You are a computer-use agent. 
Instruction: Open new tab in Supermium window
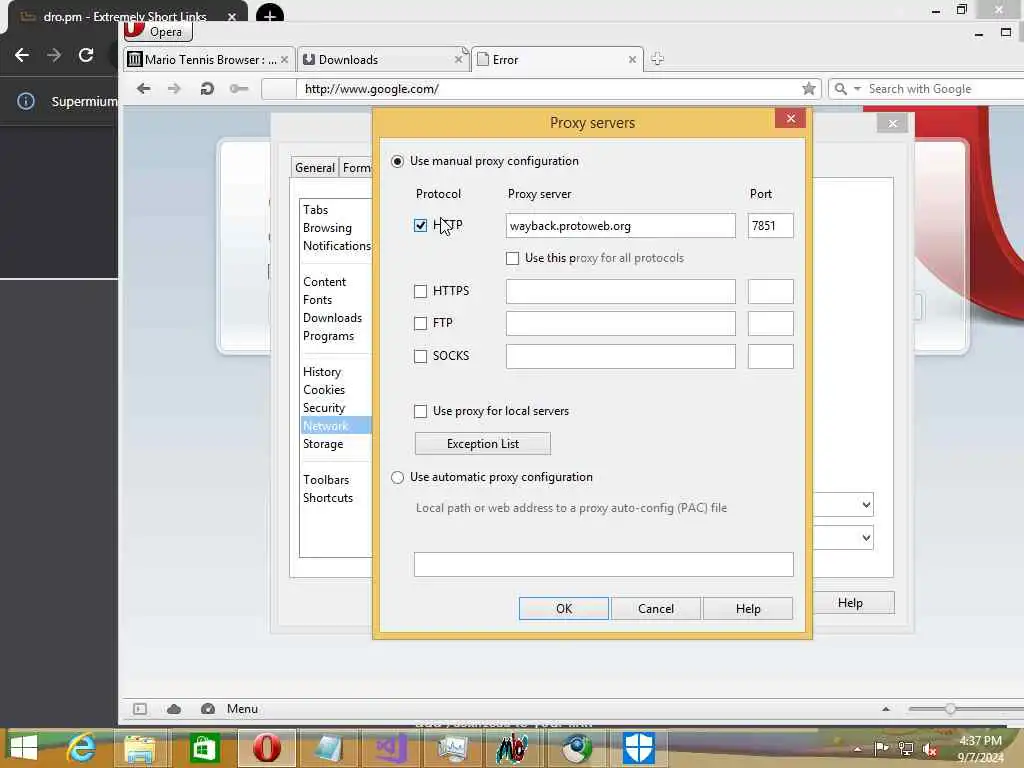(x=270, y=14)
